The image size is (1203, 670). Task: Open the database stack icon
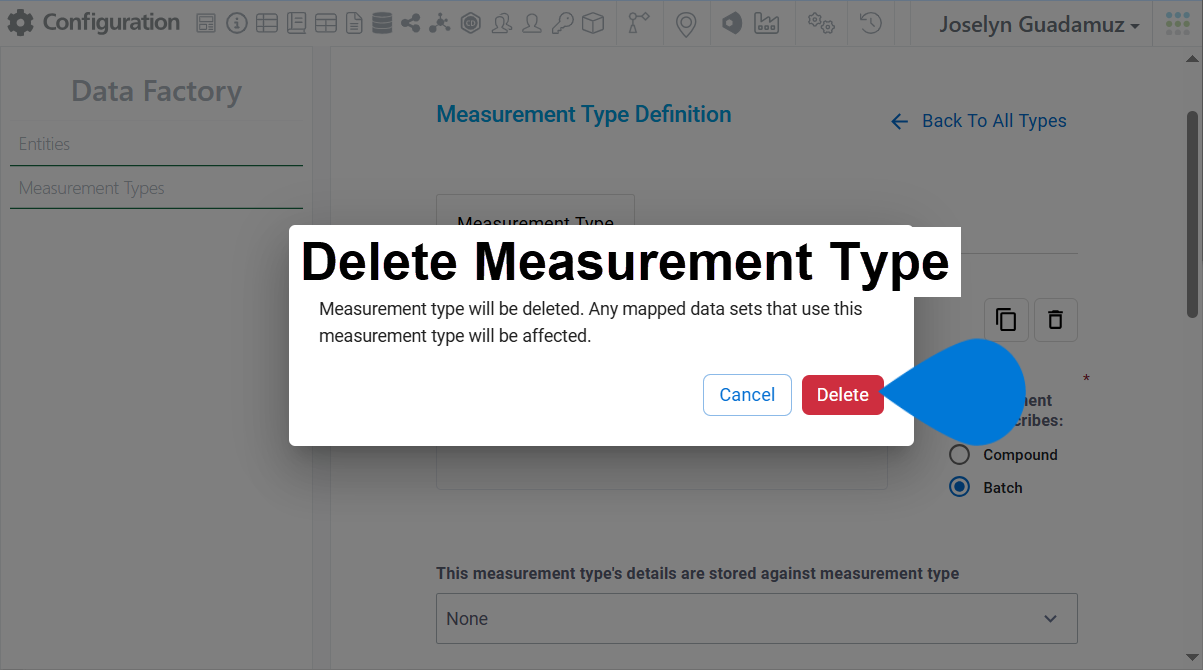point(382,24)
